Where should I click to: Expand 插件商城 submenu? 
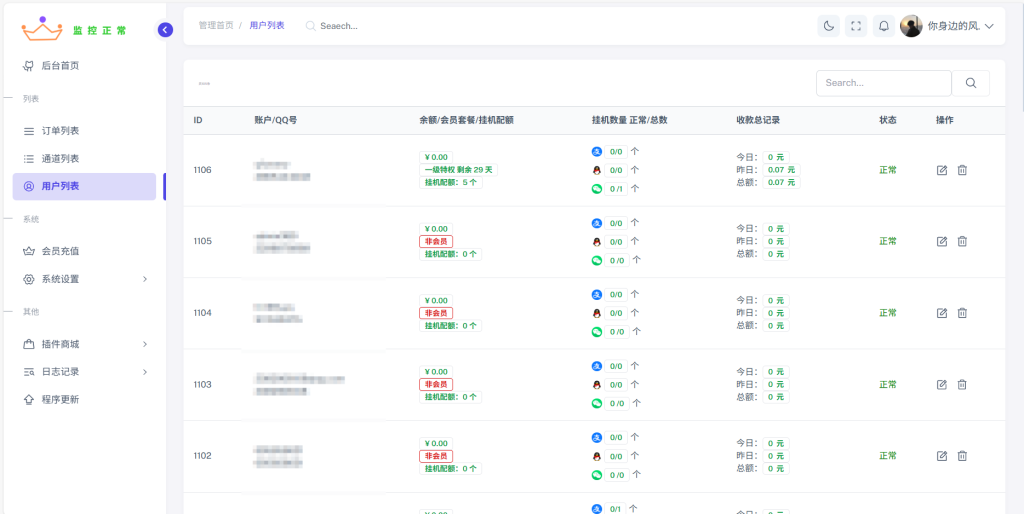point(84,344)
